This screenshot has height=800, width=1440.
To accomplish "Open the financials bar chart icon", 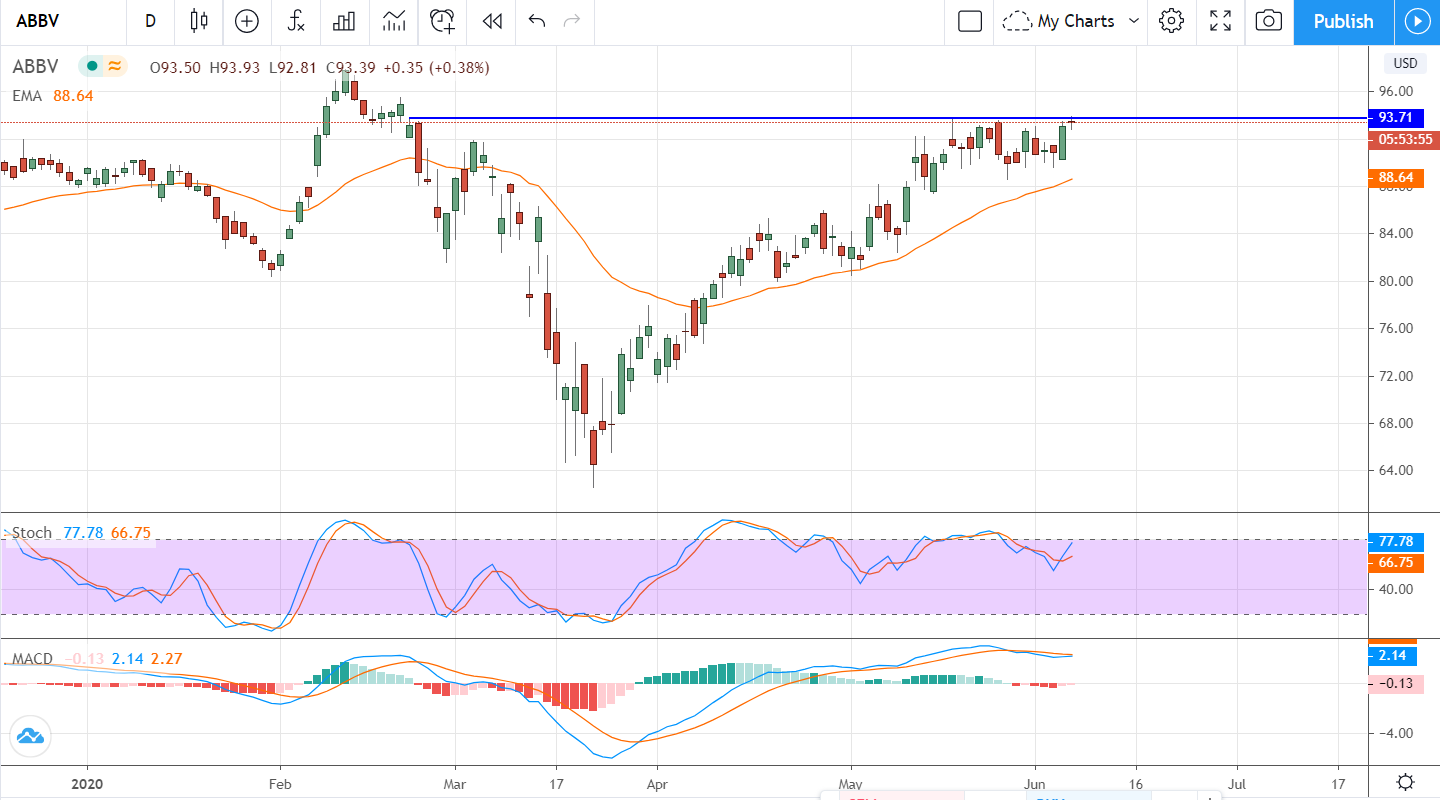I will tap(345, 21).
